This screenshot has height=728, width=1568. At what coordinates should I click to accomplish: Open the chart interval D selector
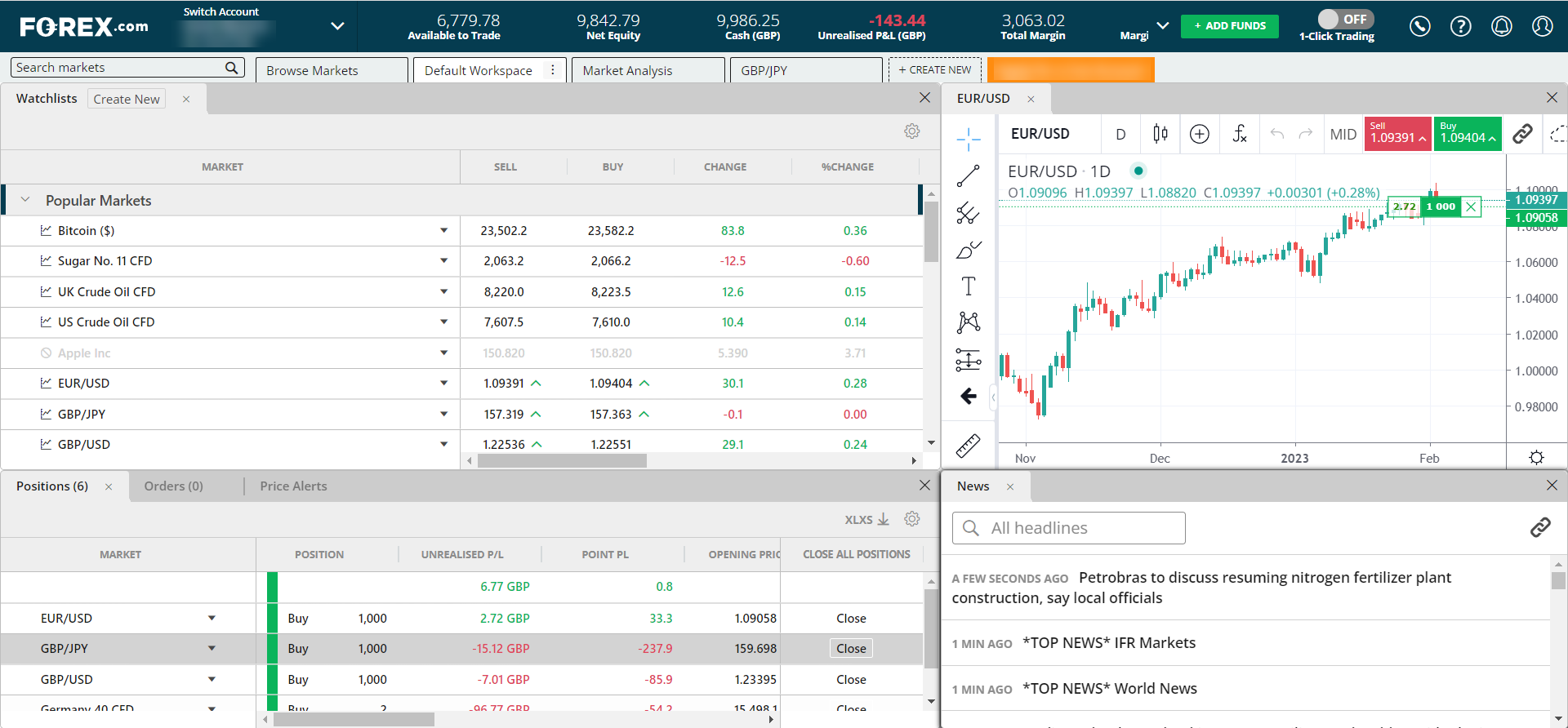click(1121, 134)
